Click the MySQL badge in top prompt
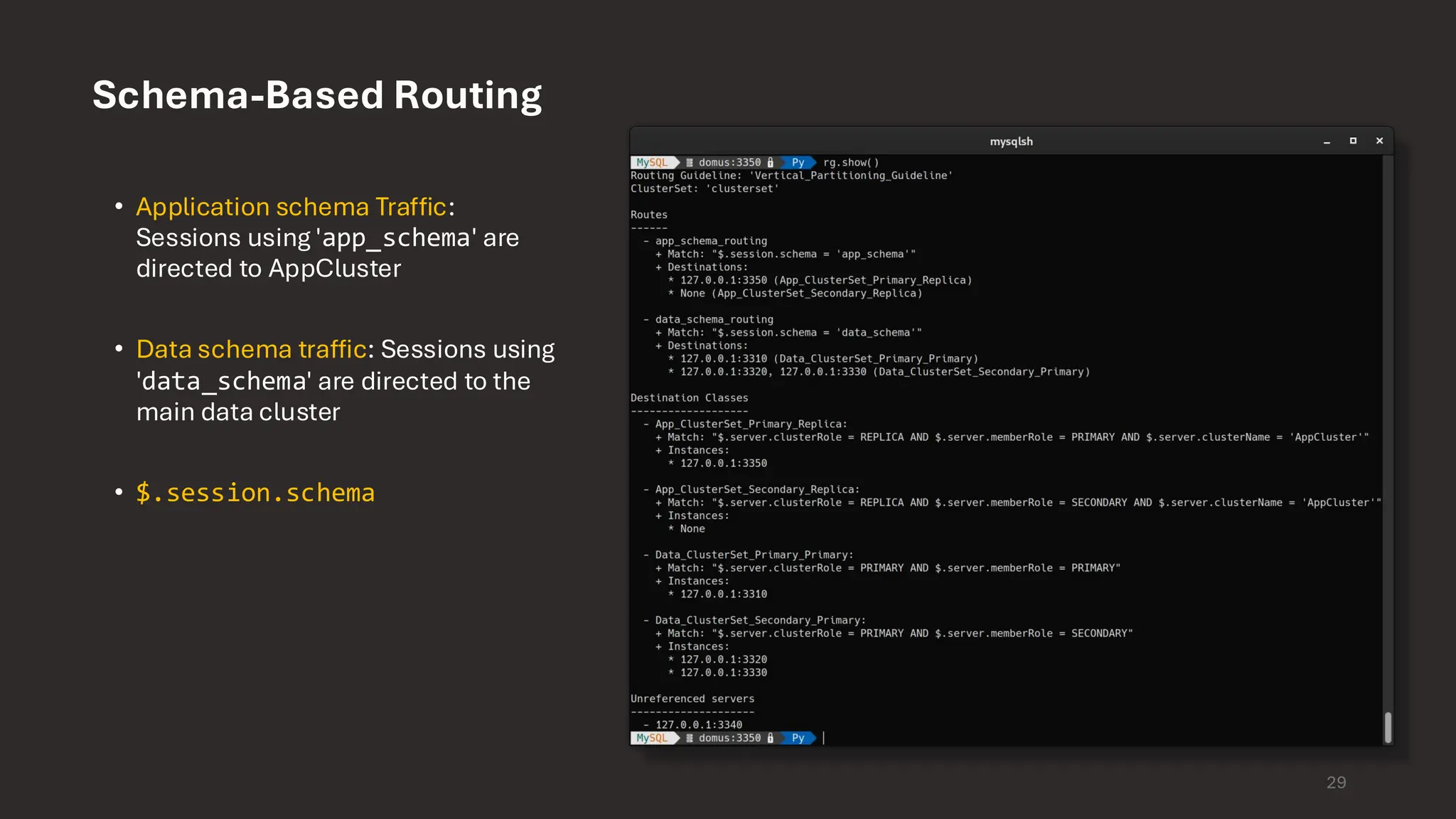This screenshot has width=1456, height=819. (652, 162)
